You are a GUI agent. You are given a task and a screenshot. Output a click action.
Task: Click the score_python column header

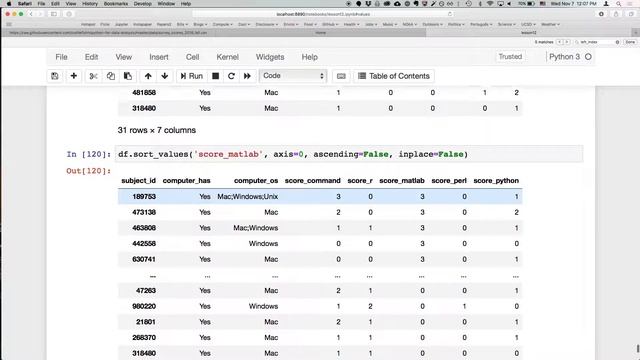(x=496, y=180)
